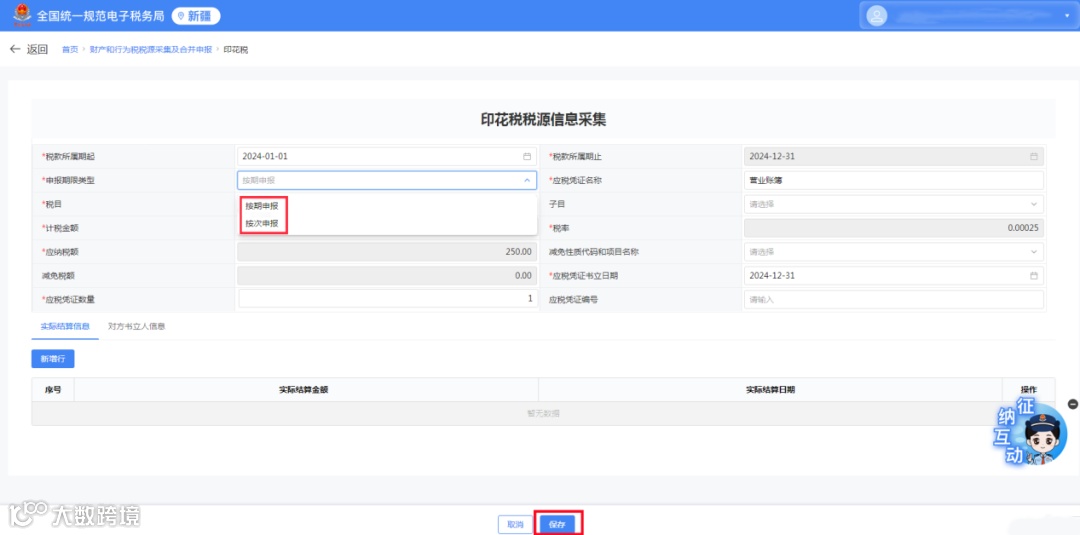
Task: Click the 印花税 breadcrumb text
Action: click(236, 50)
